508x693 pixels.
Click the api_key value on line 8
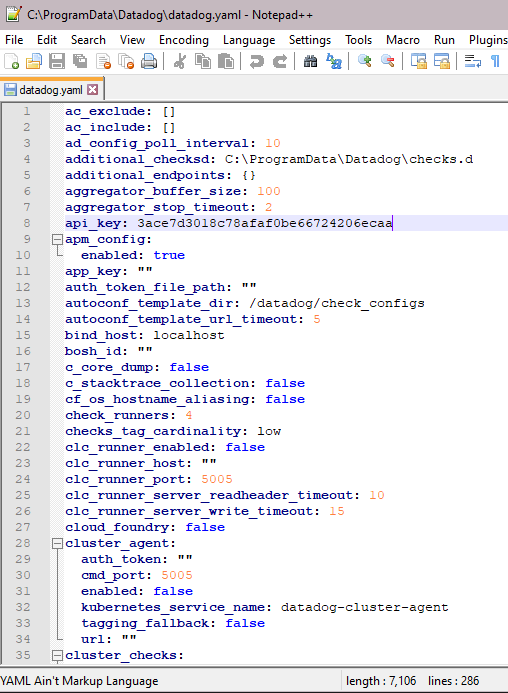[264, 223]
